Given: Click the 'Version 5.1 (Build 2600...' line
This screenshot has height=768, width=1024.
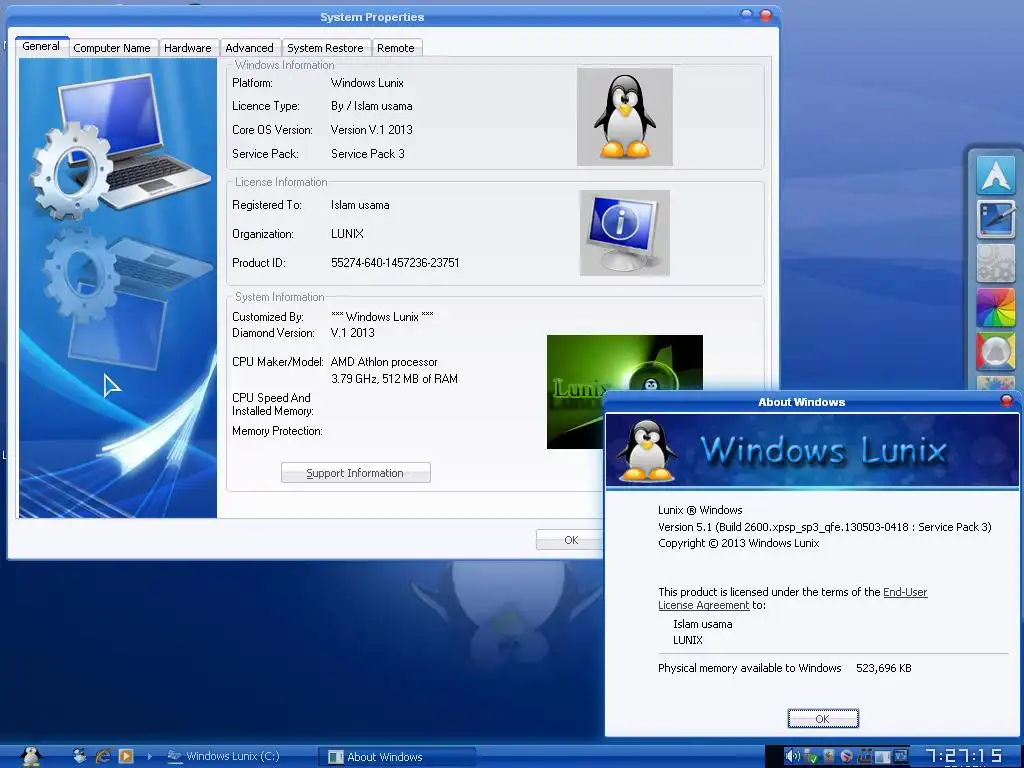Looking at the screenshot, I should [x=825, y=527].
